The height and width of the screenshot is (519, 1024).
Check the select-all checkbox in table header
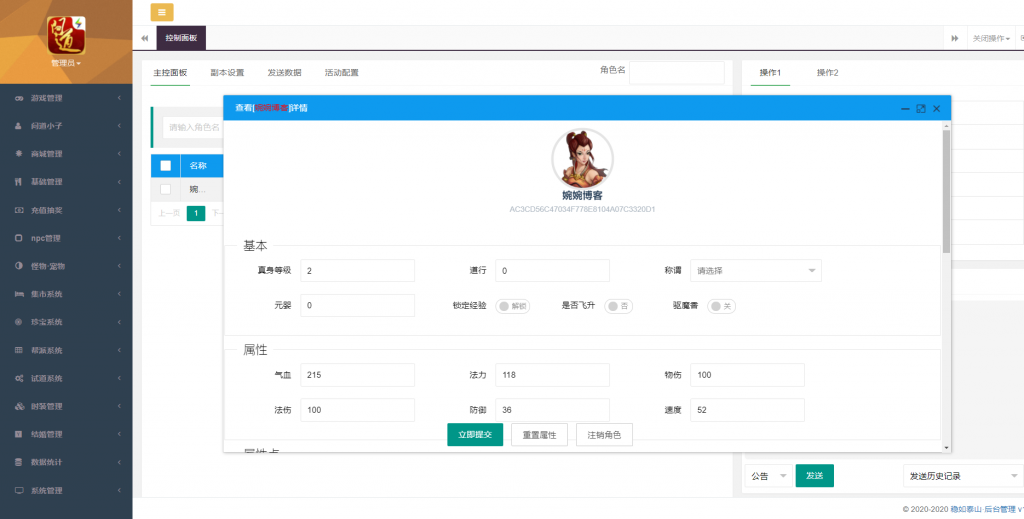[x=165, y=166]
